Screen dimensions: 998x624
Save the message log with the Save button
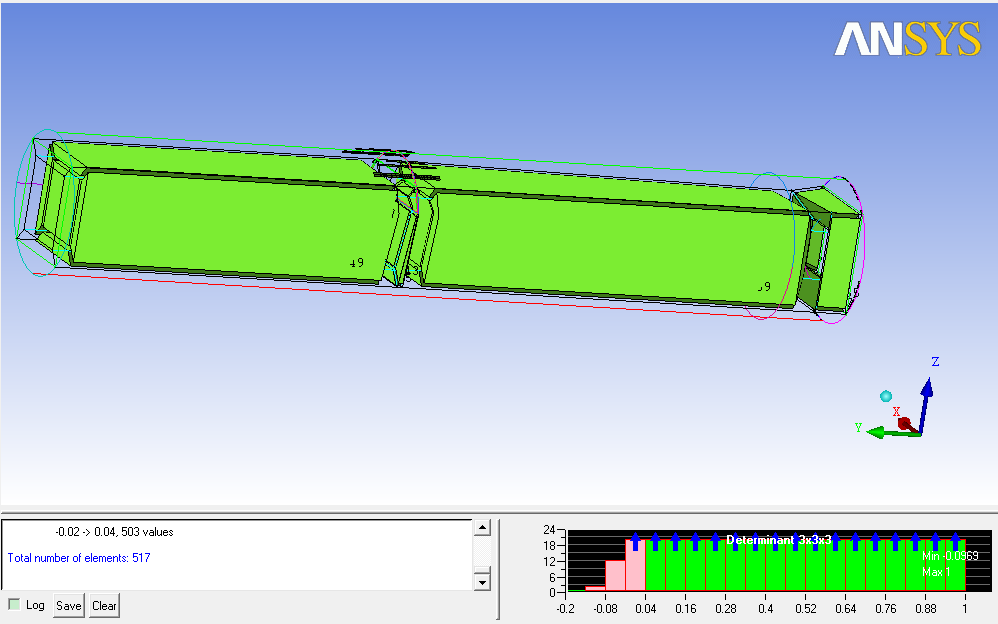pos(68,605)
